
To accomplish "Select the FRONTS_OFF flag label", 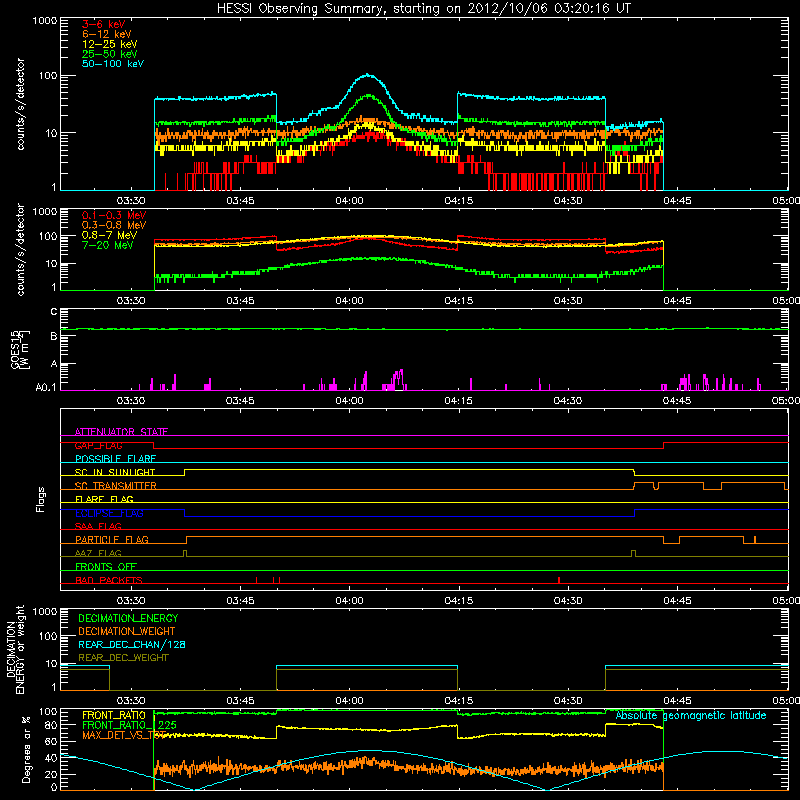I will pyautogui.click(x=106, y=567).
